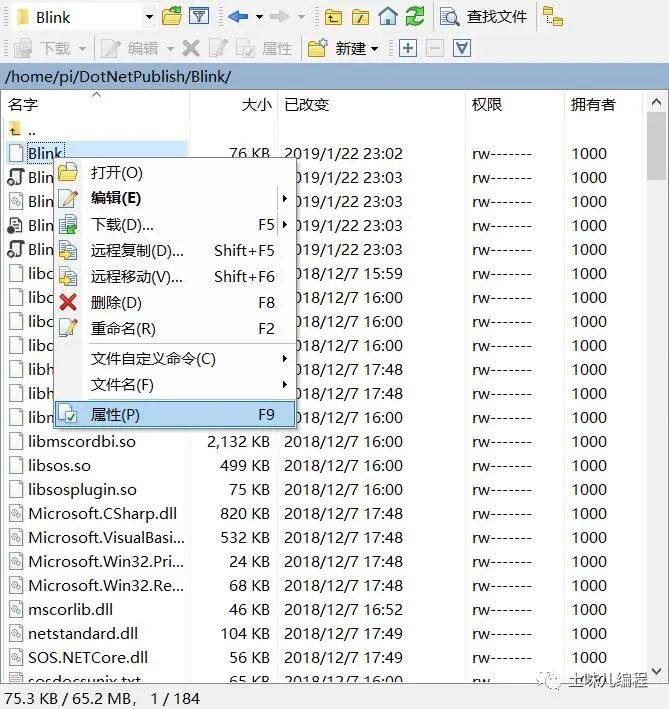Choose 远程复制(D)... menu entry
Image resolution: width=669 pixels, height=709 pixels.
coord(175,251)
